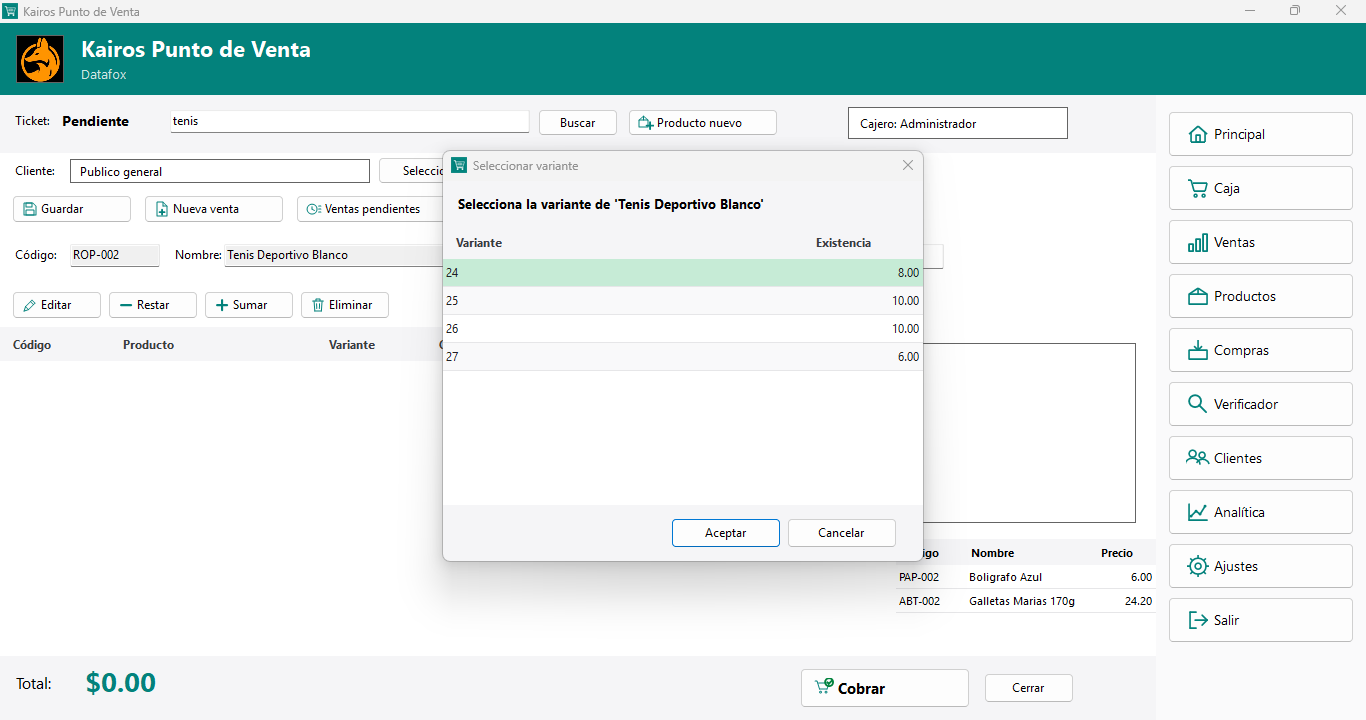Click Cancelar in the variant dialog
1366x720 pixels.
(x=841, y=533)
